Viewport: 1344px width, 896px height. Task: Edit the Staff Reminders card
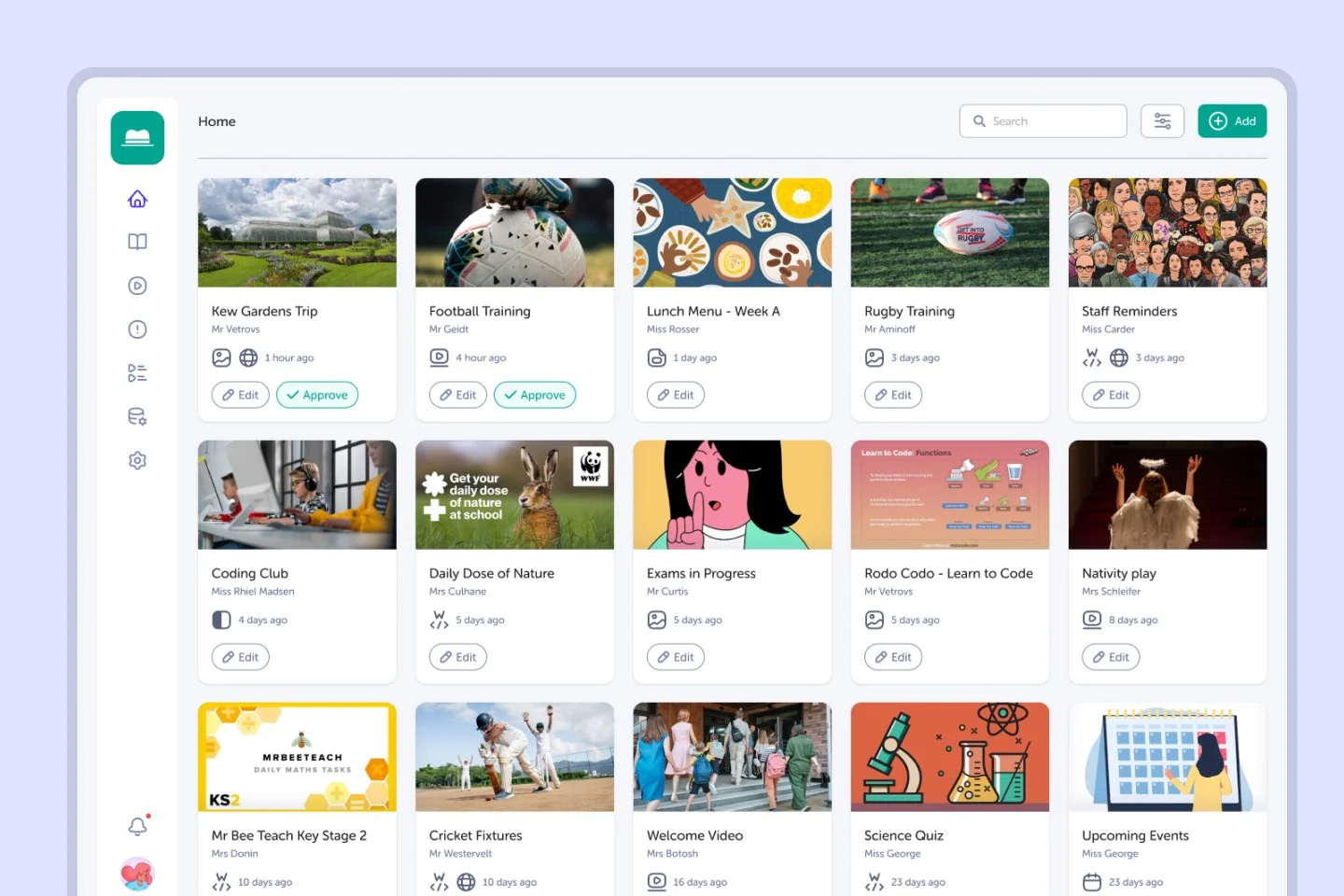[x=1111, y=395]
